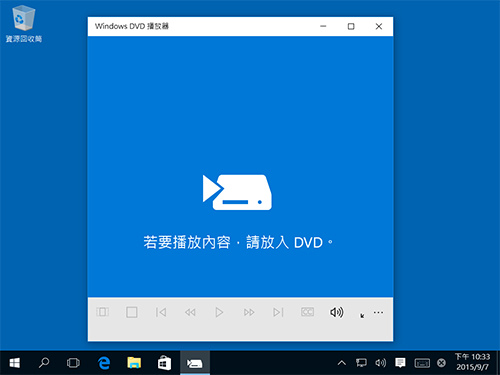500x375 pixels.
Task: Click the '若要播放內容，請放入 DVD' message
Action: pyautogui.click(x=238, y=242)
